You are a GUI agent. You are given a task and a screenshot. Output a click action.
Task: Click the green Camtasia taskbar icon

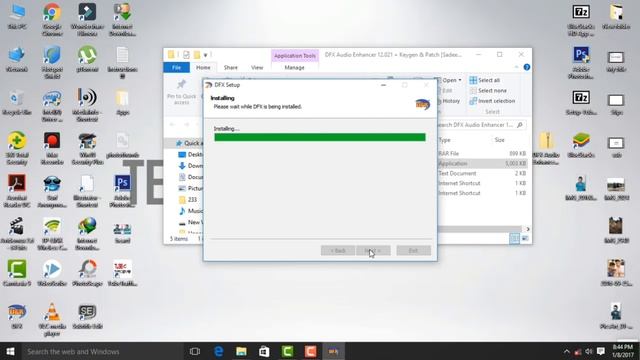pyautogui.click(x=287, y=351)
